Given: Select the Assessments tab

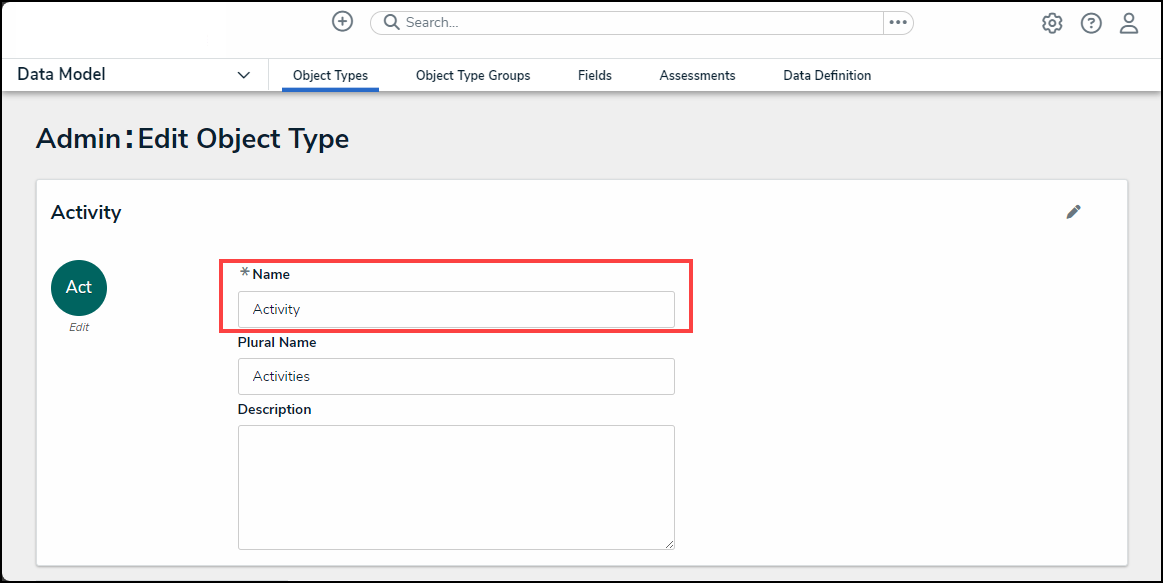Looking at the screenshot, I should tap(697, 75).
